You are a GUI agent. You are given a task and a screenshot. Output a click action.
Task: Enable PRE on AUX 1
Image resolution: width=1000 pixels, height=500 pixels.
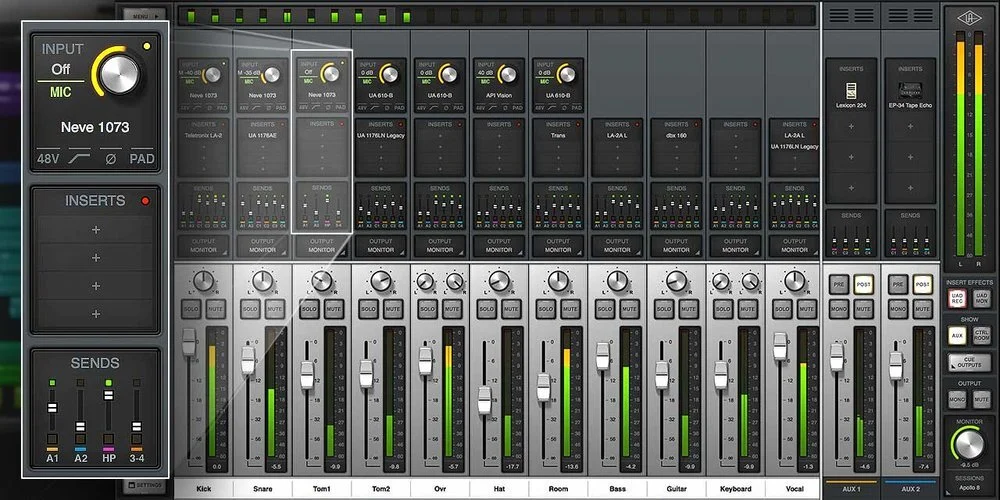[839, 284]
